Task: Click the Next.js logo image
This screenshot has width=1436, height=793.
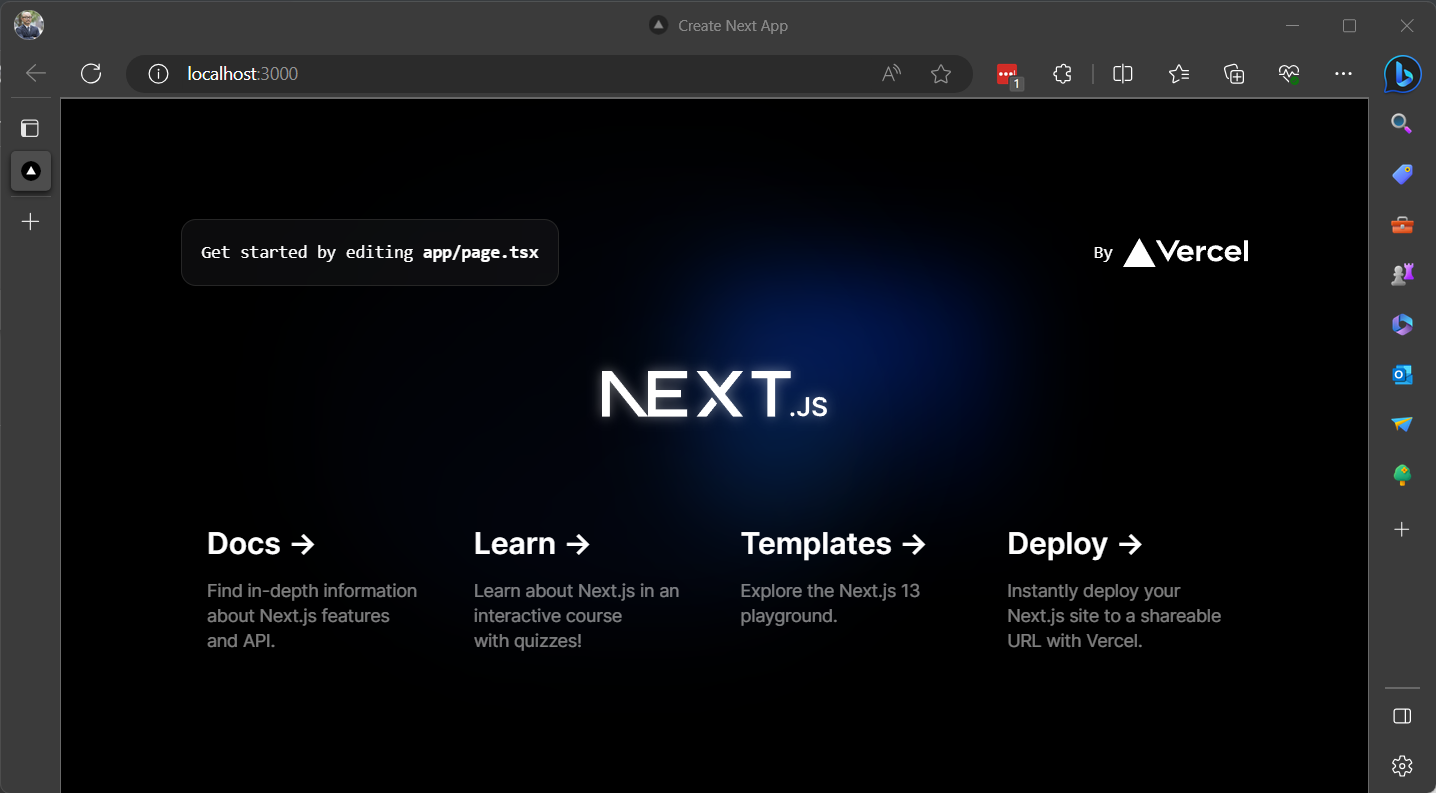Action: click(714, 394)
